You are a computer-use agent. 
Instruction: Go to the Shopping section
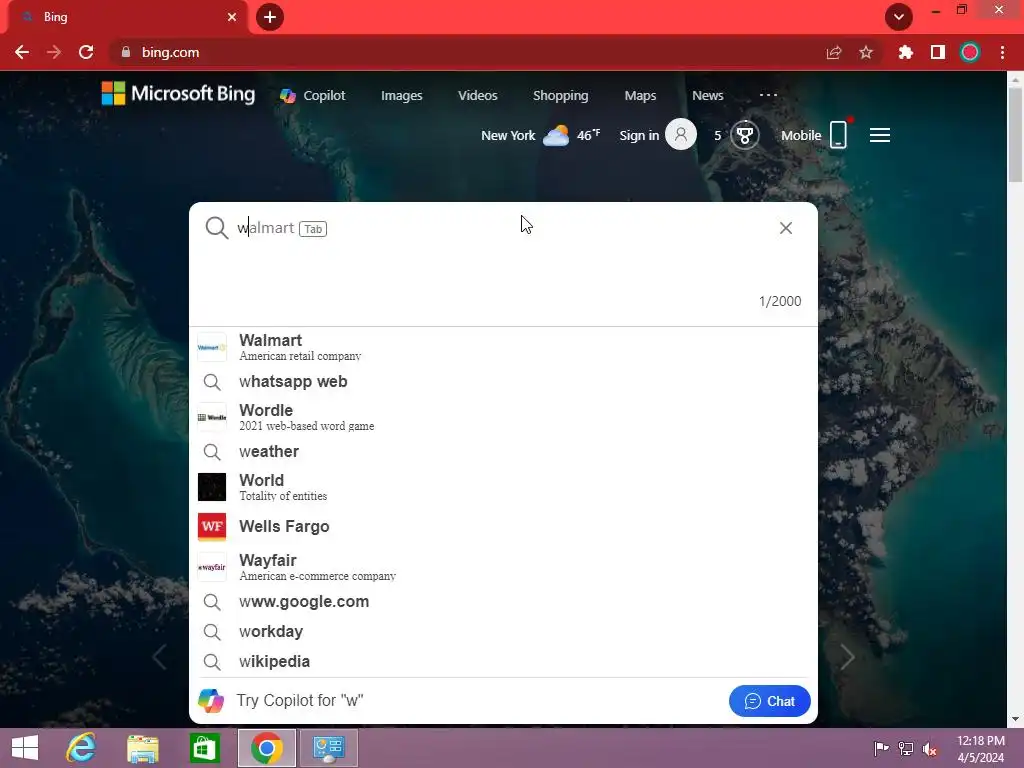(x=560, y=95)
